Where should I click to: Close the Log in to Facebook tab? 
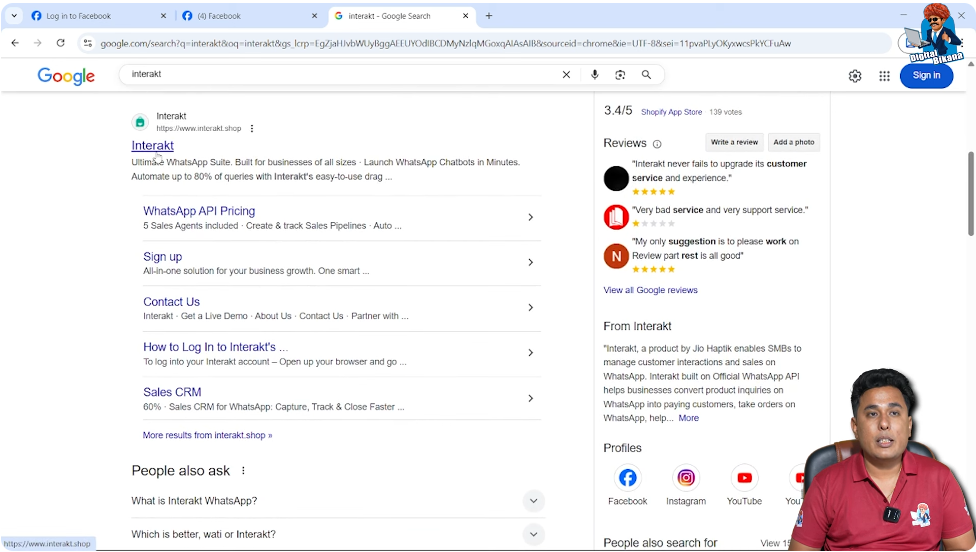pos(163,16)
